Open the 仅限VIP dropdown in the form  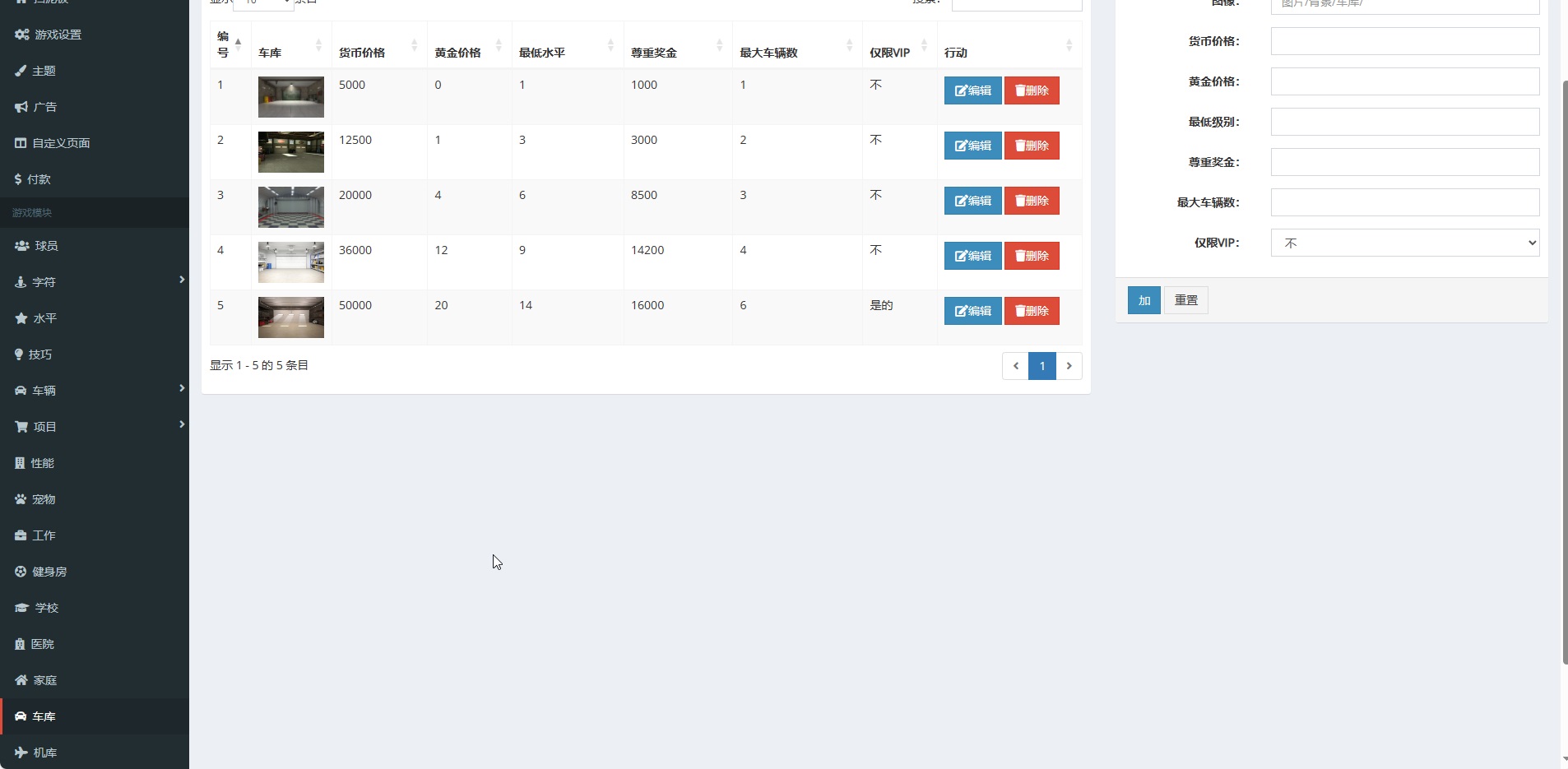1404,243
